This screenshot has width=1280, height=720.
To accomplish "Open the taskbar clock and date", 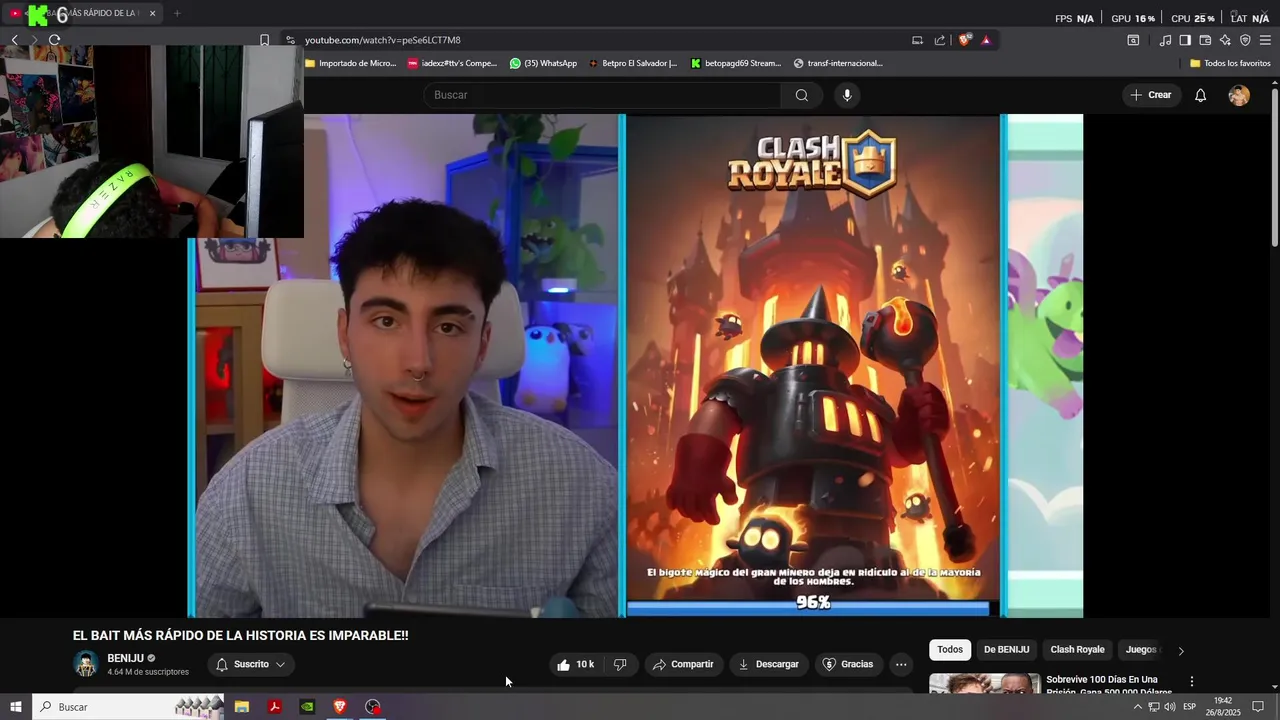I will point(1224,707).
